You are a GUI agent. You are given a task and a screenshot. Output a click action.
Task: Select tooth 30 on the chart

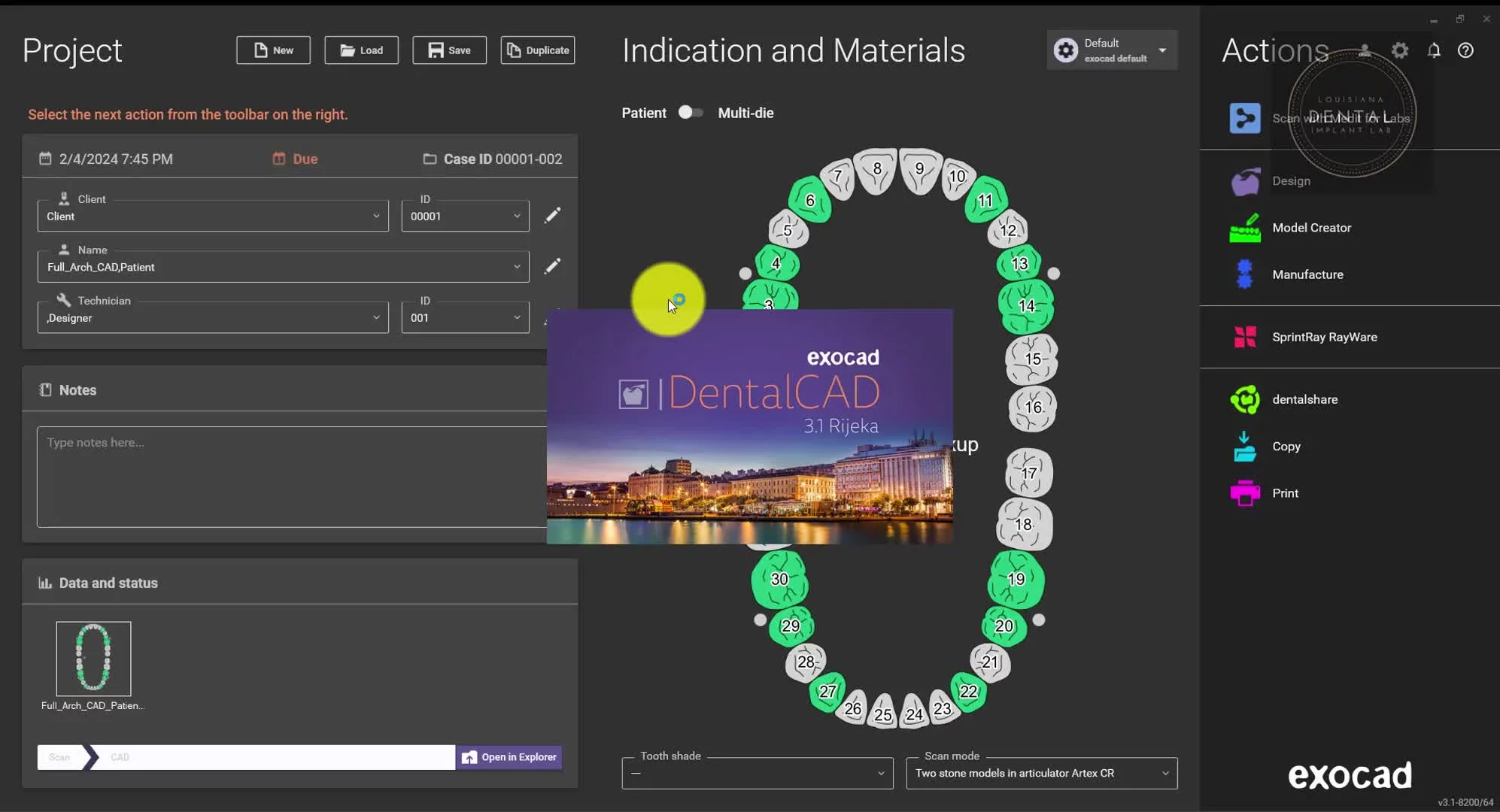click(779, 579)
